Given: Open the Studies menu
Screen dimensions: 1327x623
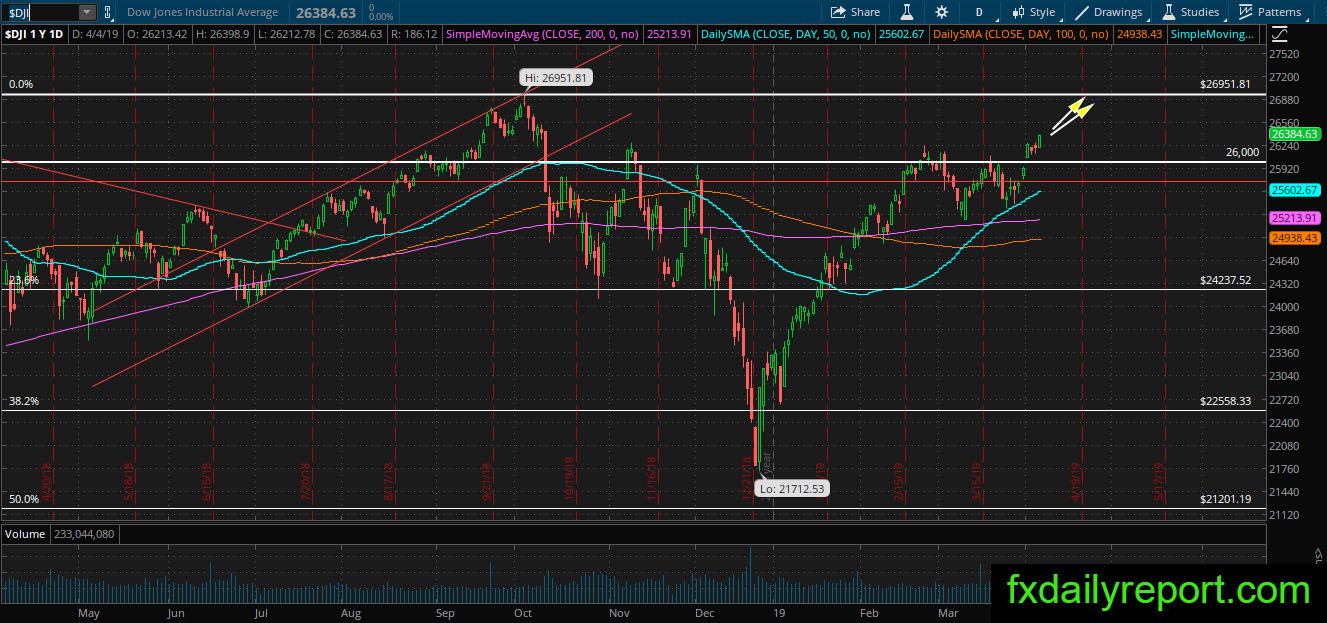Looking at the screenshot, I should click(1191, 12).
